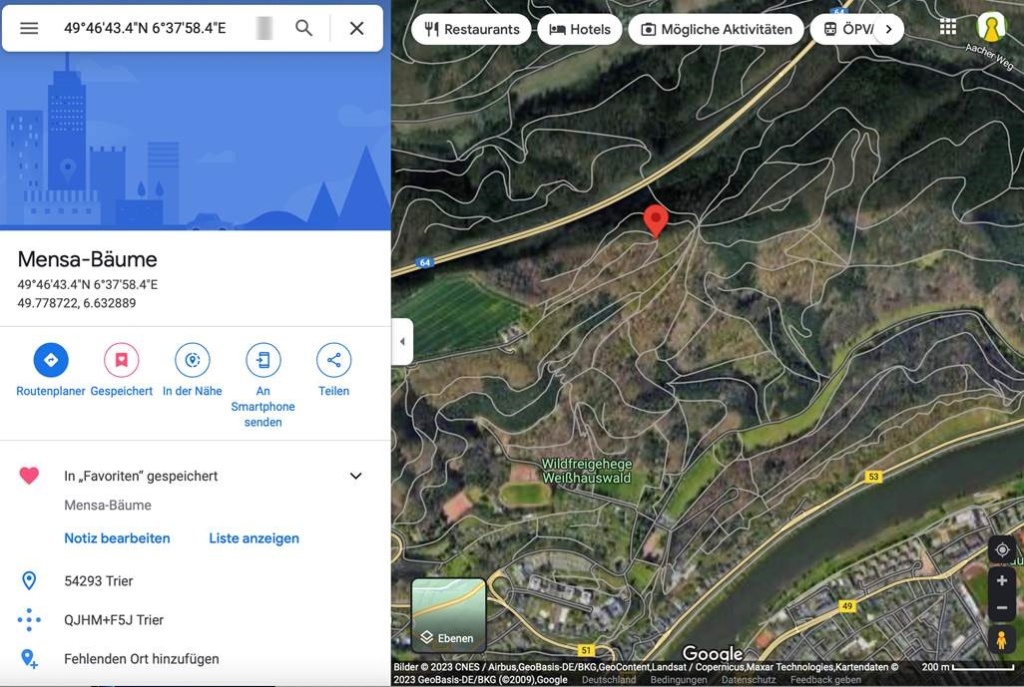Open Routenplaner directions
1024x687 pixels.
[x=51, y=360]
